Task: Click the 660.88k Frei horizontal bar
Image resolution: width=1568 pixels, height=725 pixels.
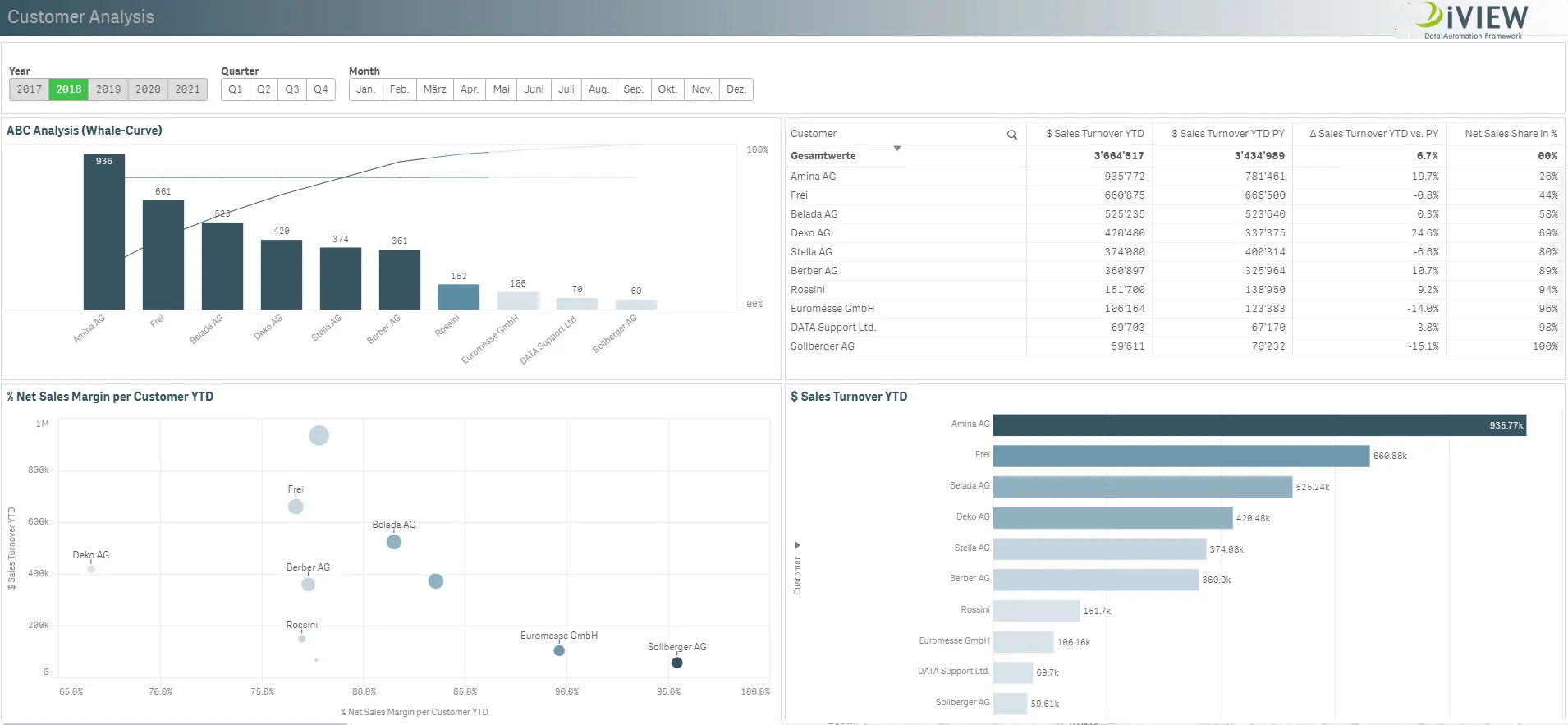Action: [x=1181, y=456]
